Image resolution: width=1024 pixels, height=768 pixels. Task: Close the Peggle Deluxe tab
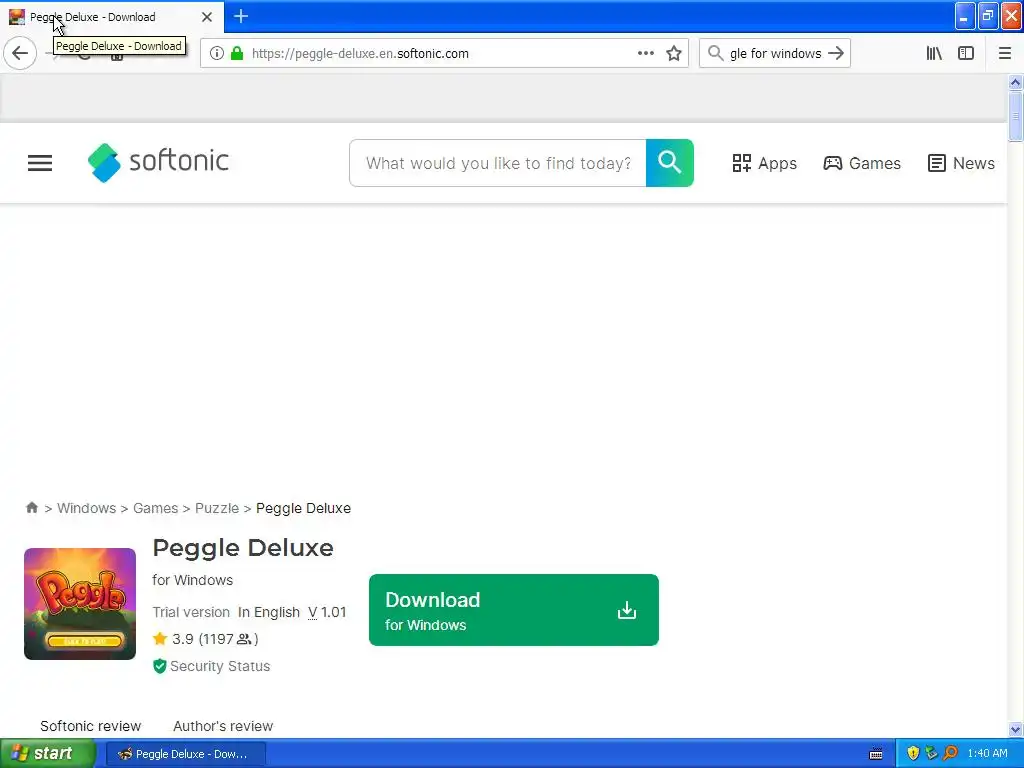tap(206, 17)
